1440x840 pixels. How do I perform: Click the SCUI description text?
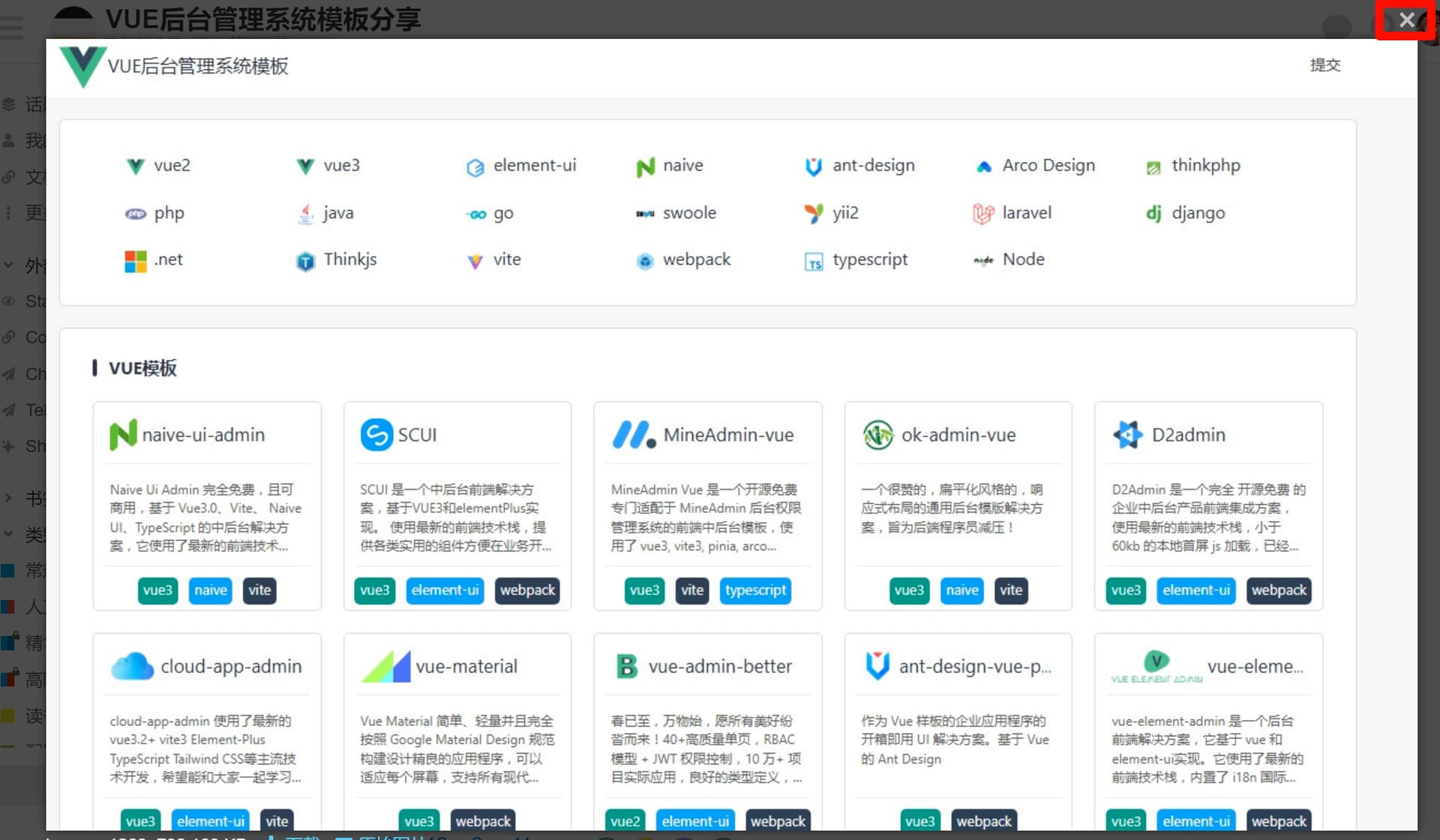(455, 517)
